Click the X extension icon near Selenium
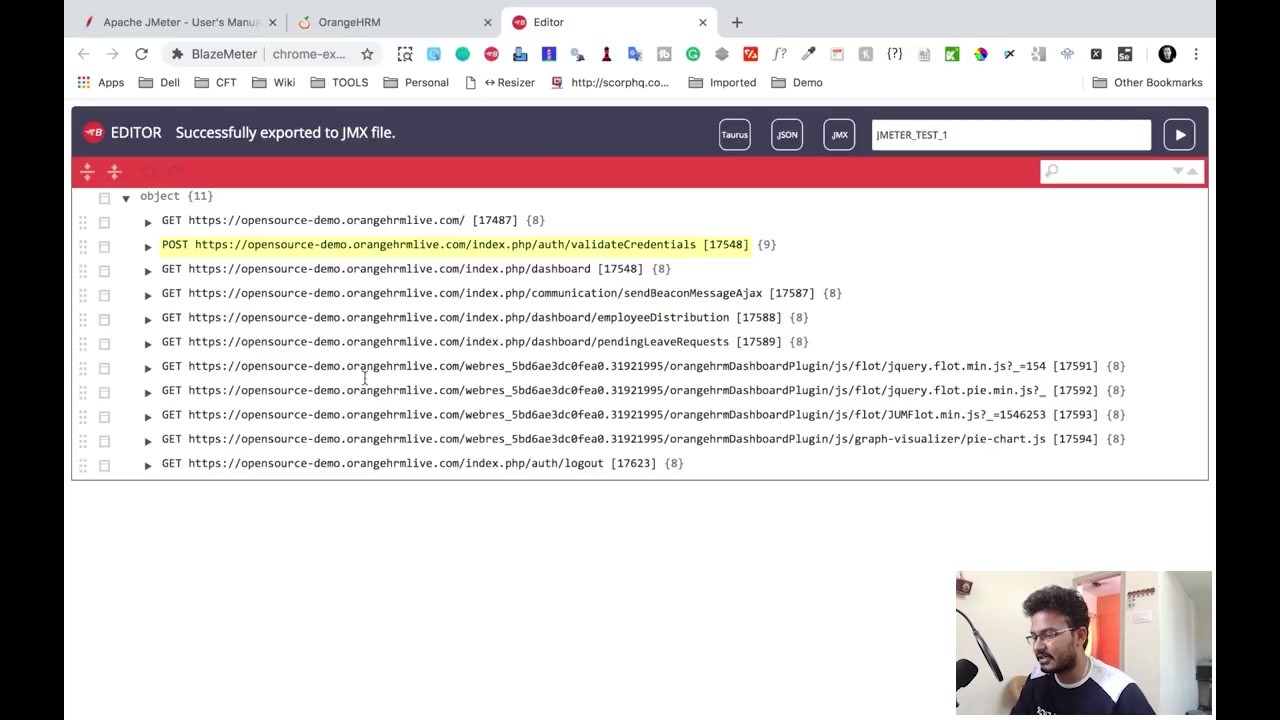 coord(1096,54)
